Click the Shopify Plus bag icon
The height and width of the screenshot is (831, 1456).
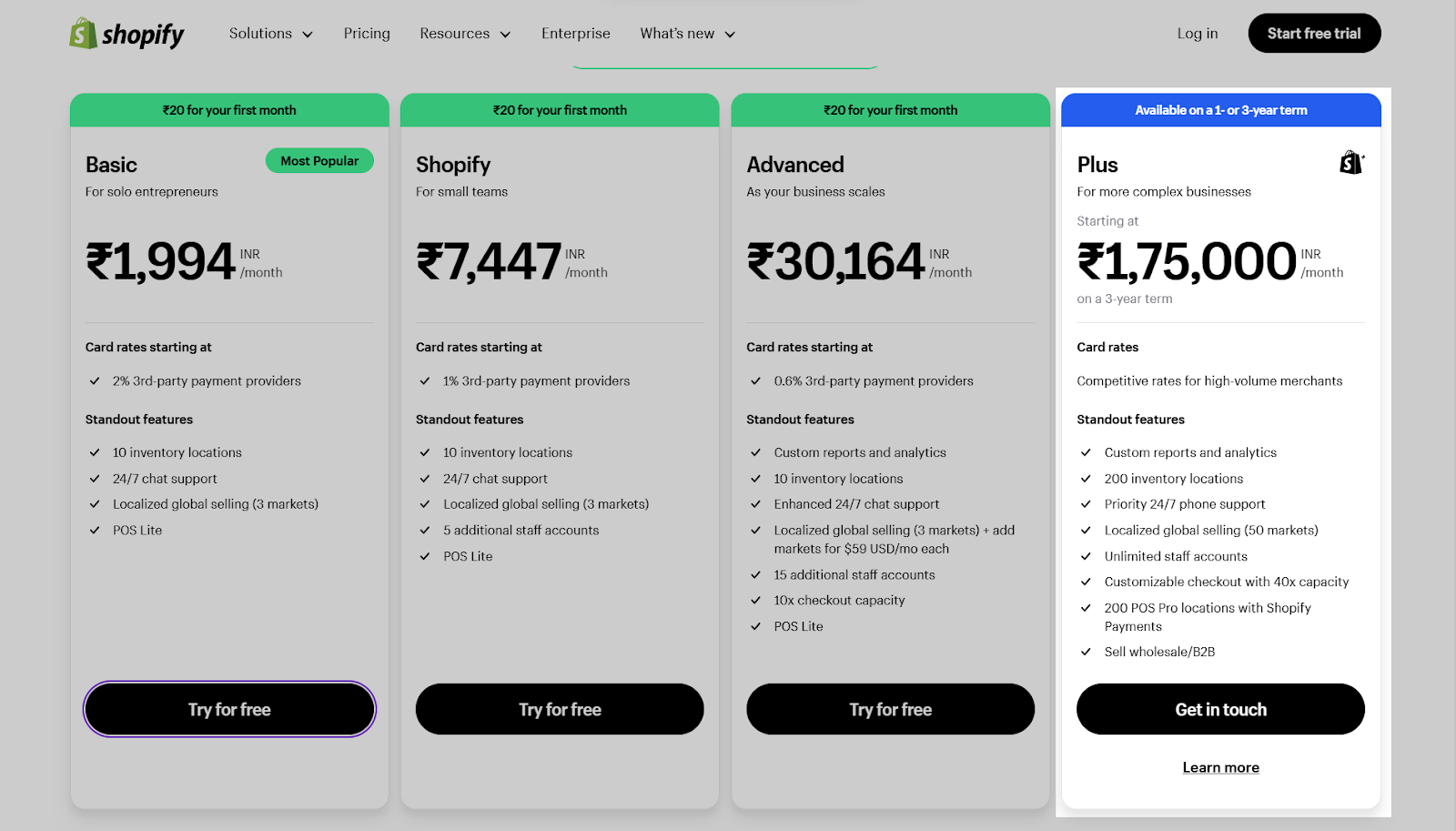click(x=1350, y=162)
